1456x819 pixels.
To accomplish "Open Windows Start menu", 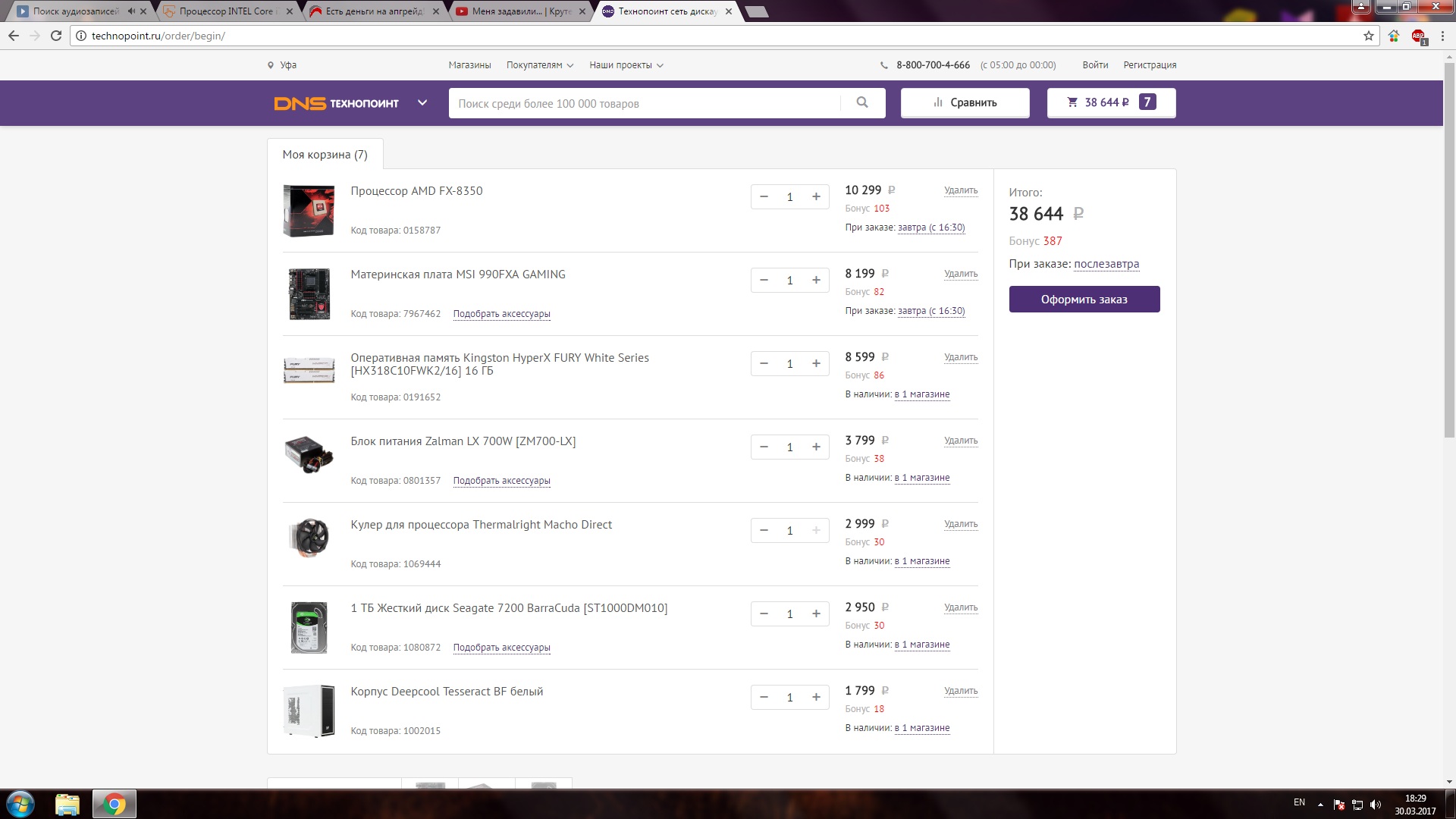I will (x=20, y=804).
